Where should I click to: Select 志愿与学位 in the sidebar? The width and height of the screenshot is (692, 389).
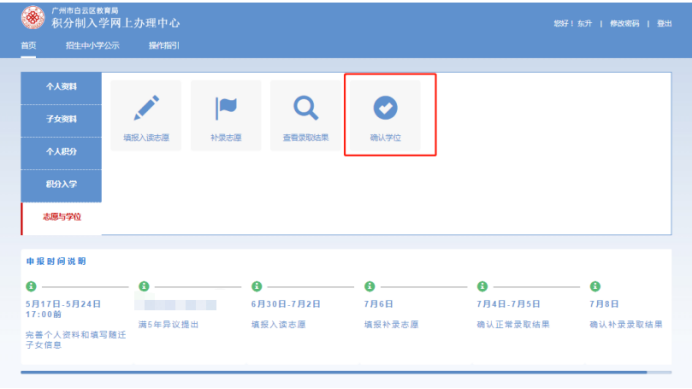coord(61,218)
